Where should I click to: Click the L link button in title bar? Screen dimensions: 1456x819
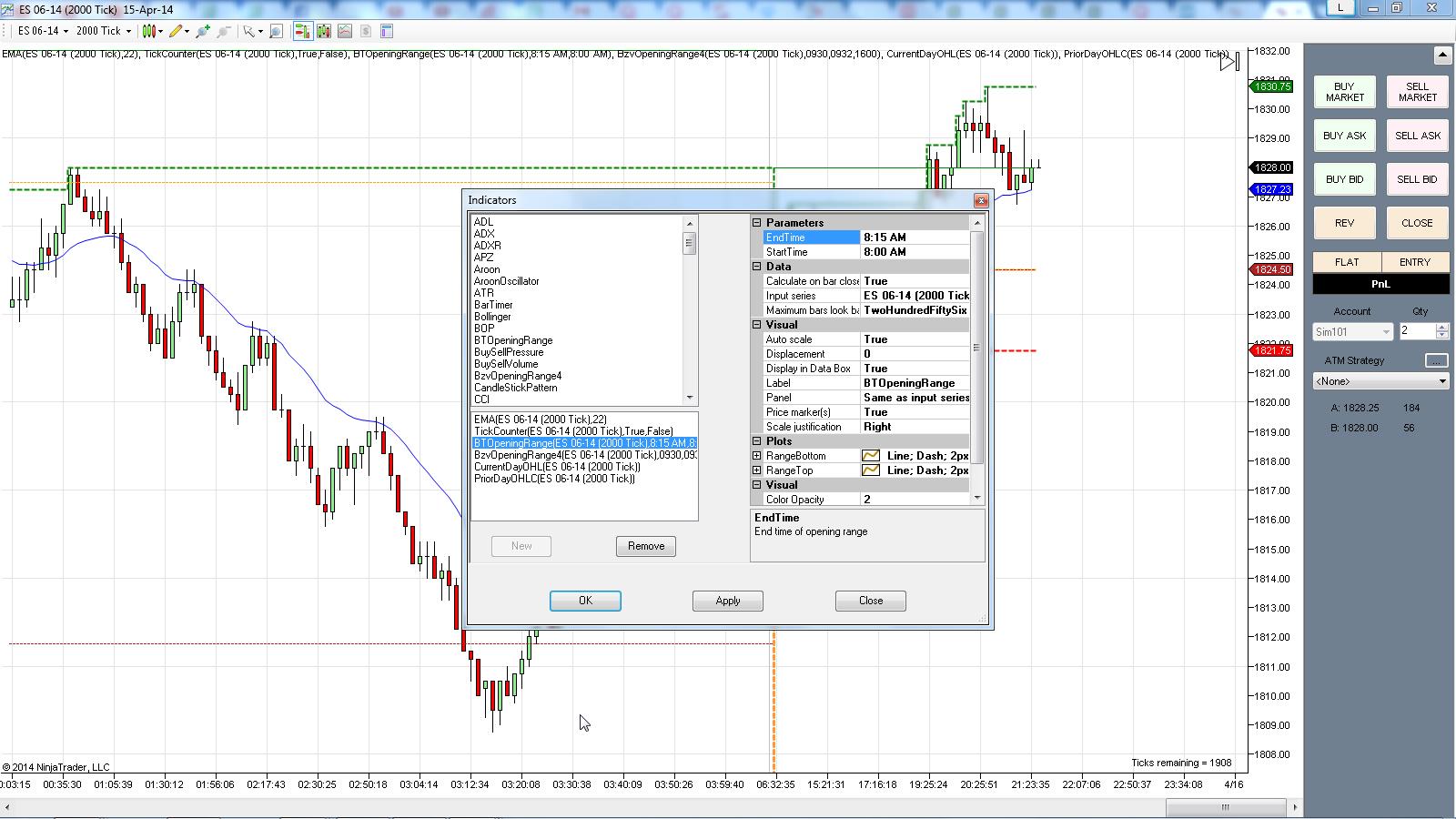pos(1340,7)
